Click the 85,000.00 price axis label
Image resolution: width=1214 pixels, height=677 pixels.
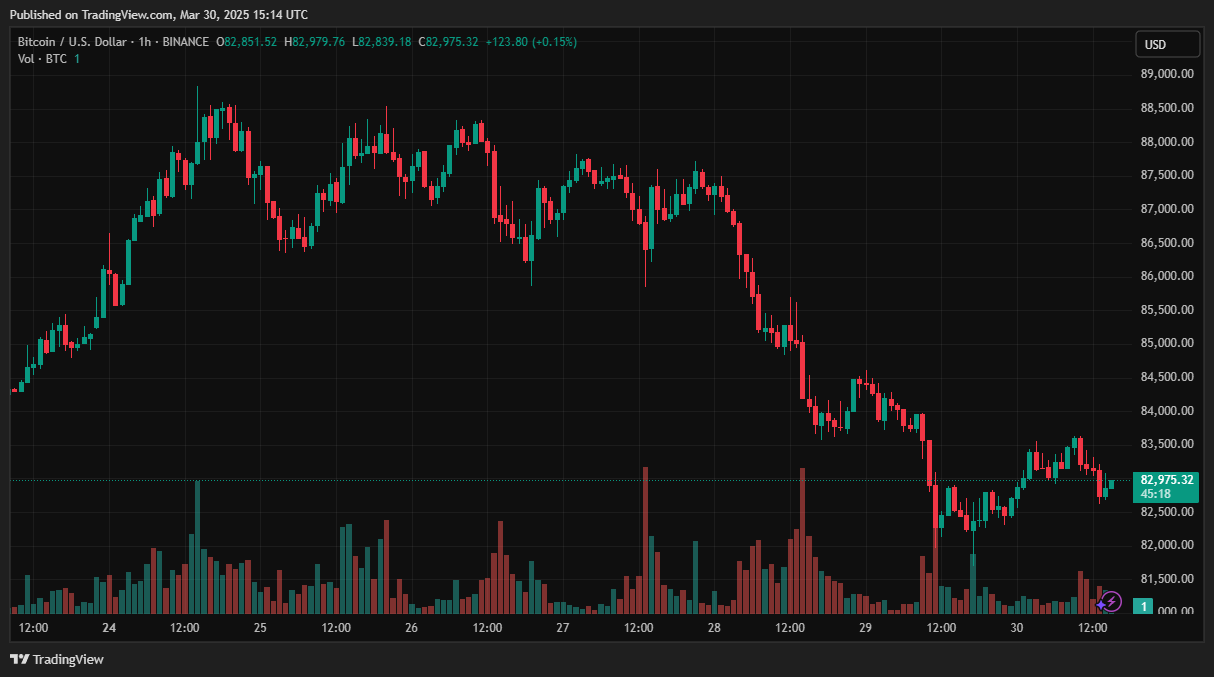click(x=1166, y=343)
